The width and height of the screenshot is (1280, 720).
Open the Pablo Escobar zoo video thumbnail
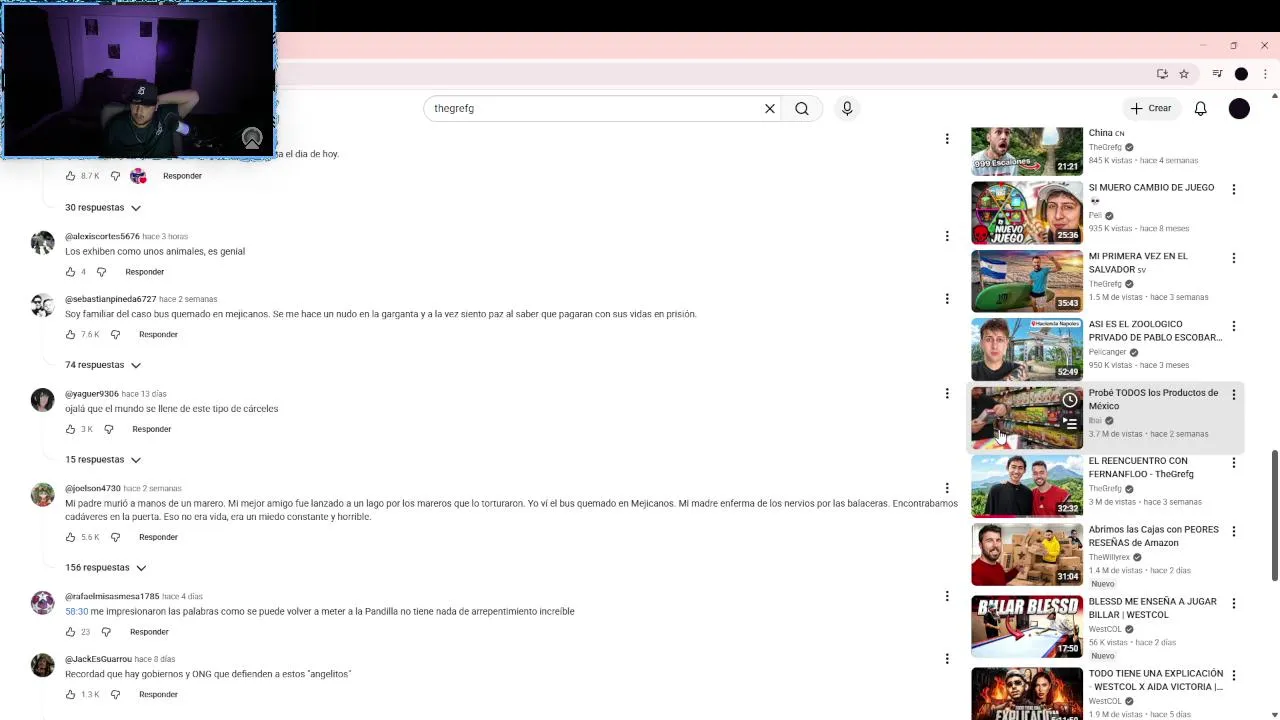click(1027, 349)
